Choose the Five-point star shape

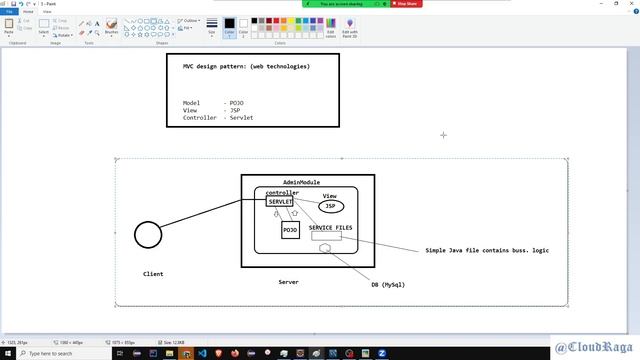click(140, 35)
